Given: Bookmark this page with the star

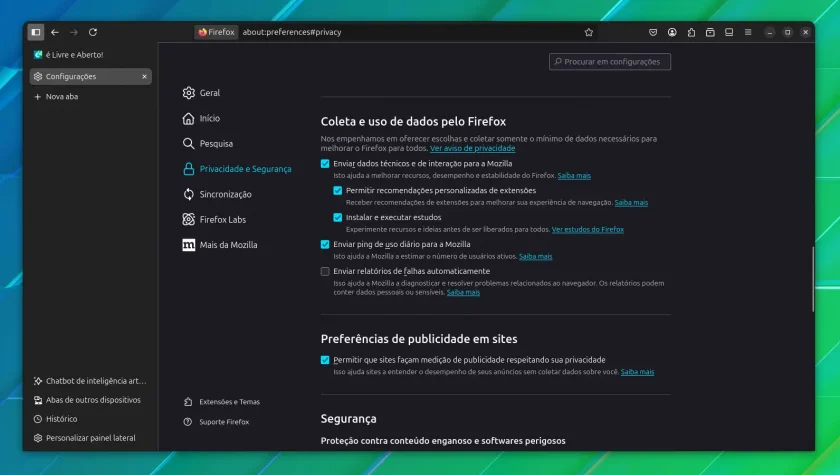Looking at the screenshot, I should pos(589,32).
